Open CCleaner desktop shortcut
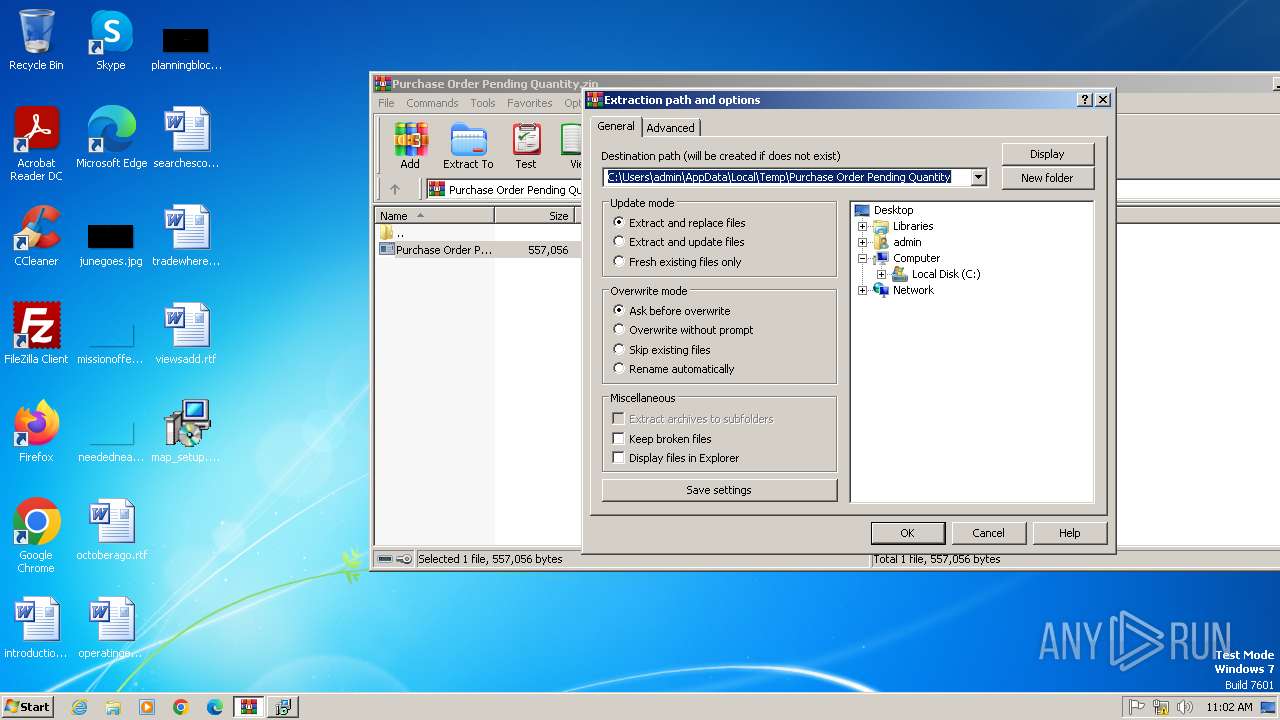Screen dimensions: 1280x720 pyautogui.click(x=36, y=236)
